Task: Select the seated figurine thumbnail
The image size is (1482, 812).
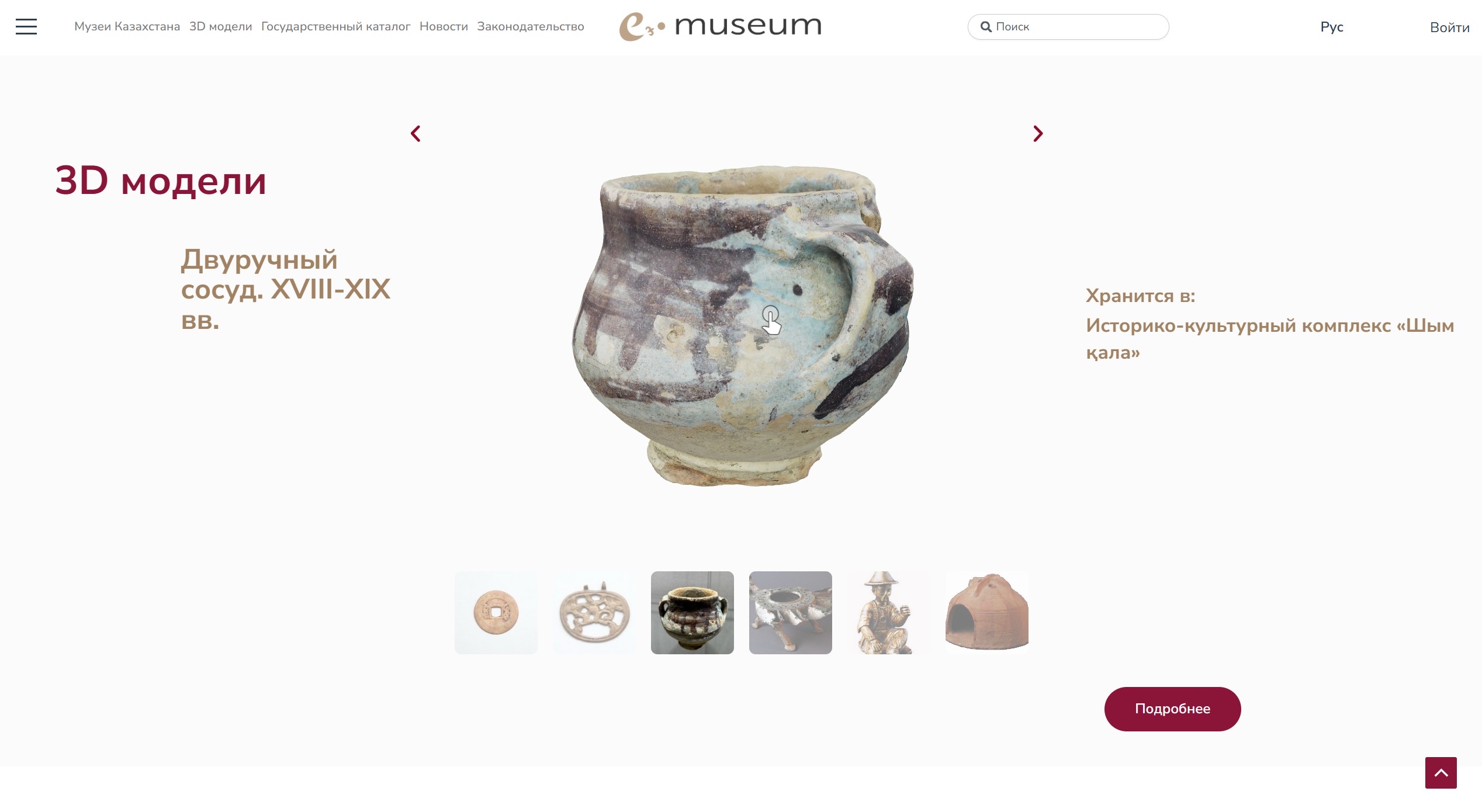Action: (x=888, y=612)
